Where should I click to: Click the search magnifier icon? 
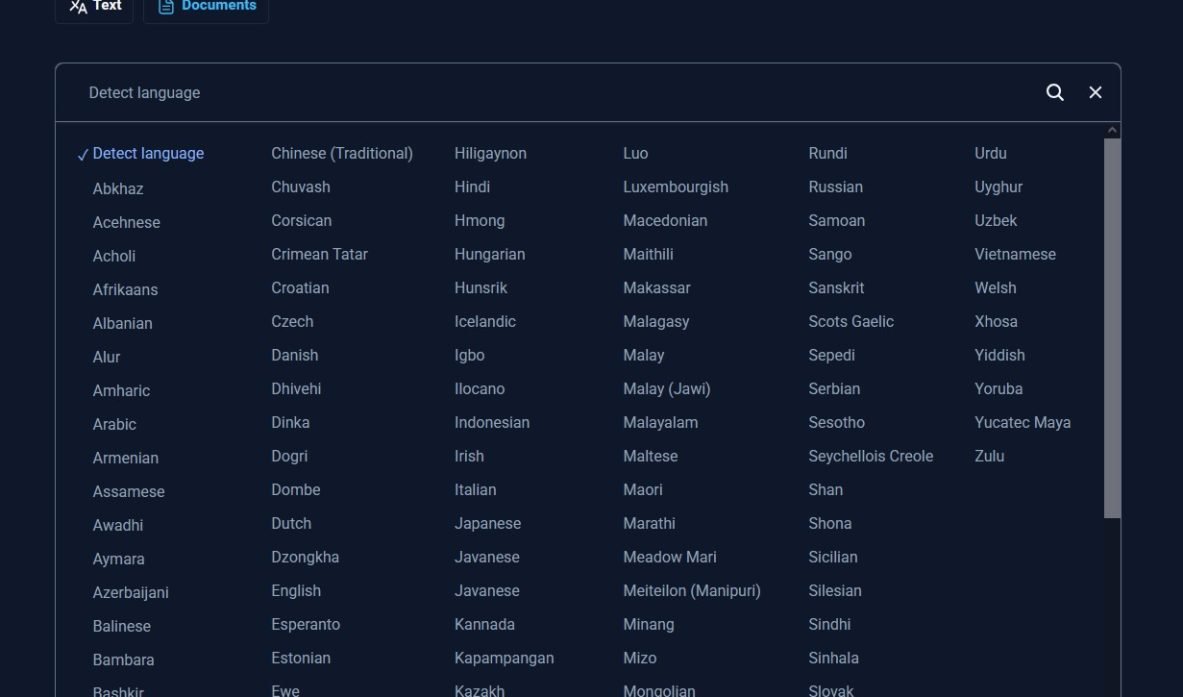(x=1055, y=92)
